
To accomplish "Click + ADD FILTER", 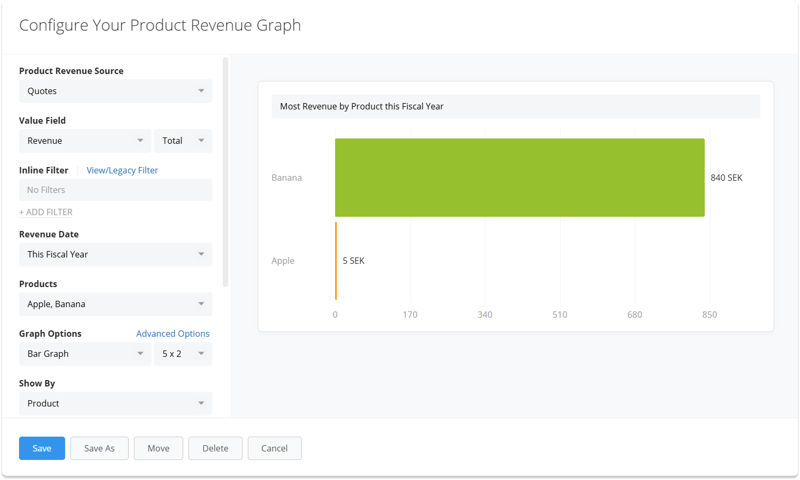I will coord(46,212).
